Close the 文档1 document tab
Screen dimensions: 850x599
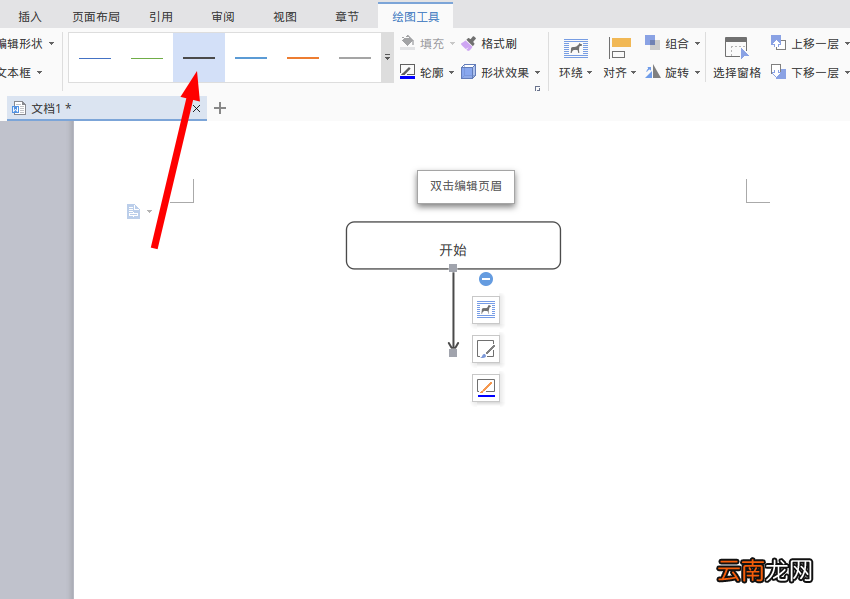tap(197, 108)
